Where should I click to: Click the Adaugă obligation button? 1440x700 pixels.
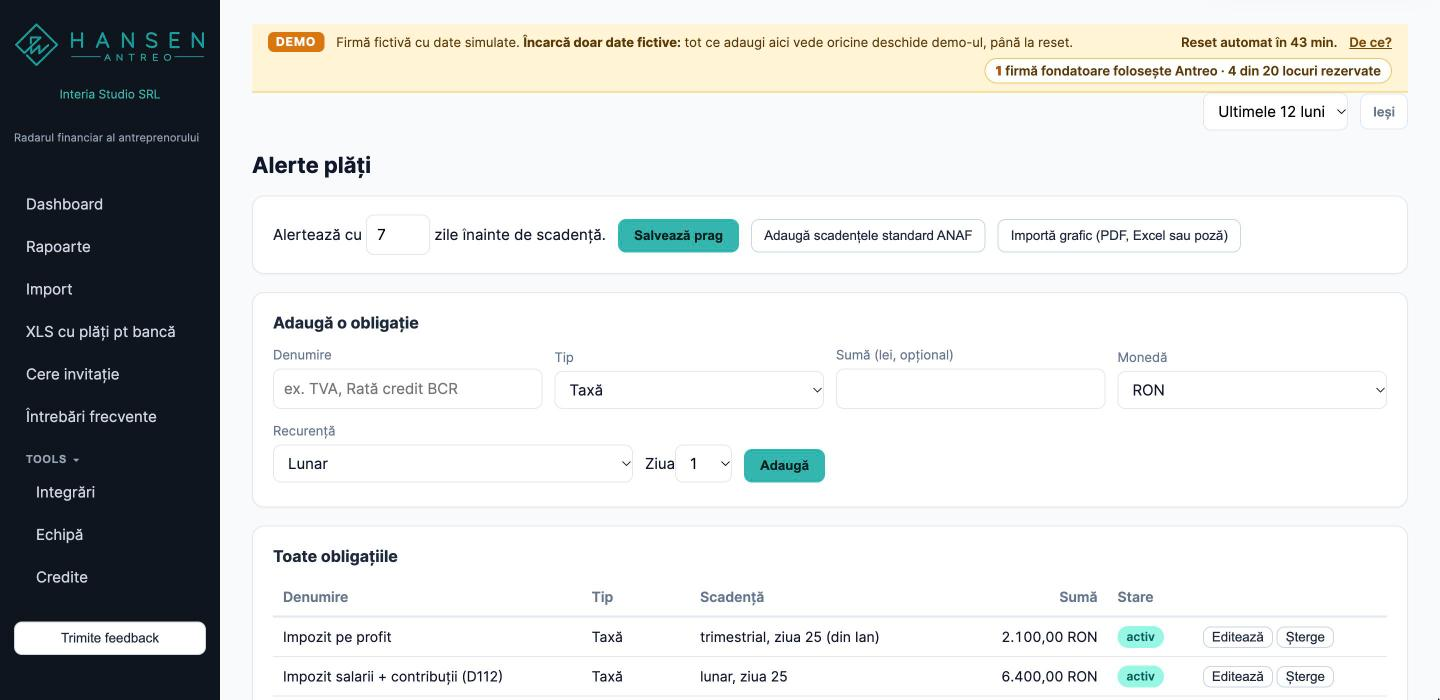click(784, 466)
